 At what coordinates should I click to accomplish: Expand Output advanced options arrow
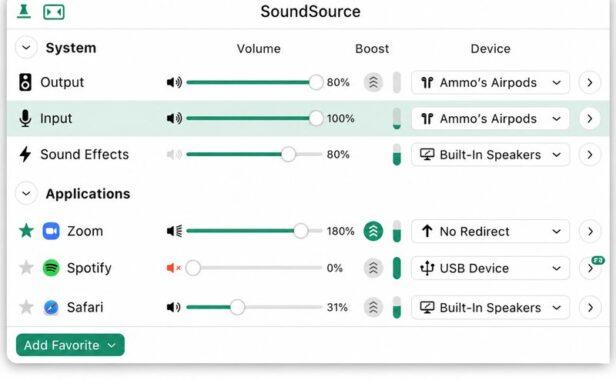point(590,83)
